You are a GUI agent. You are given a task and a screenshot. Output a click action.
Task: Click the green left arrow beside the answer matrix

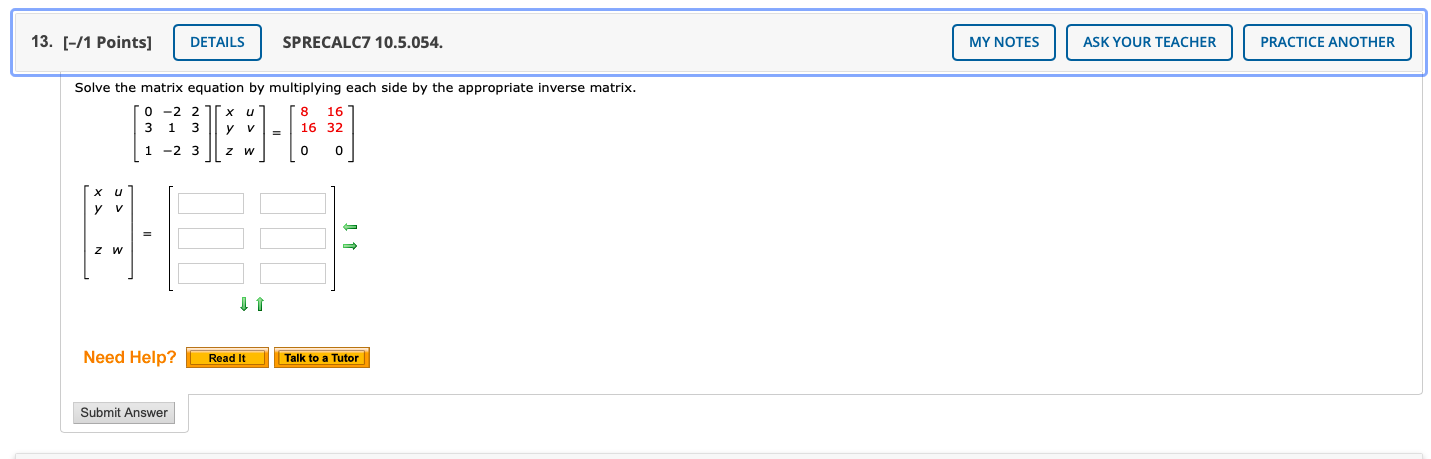pos(350,228)
